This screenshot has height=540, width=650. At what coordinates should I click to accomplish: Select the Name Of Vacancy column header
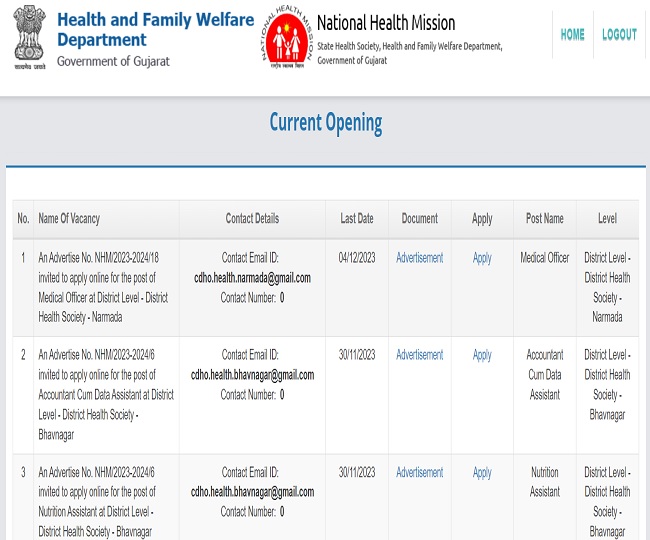(x=69, y=218)
